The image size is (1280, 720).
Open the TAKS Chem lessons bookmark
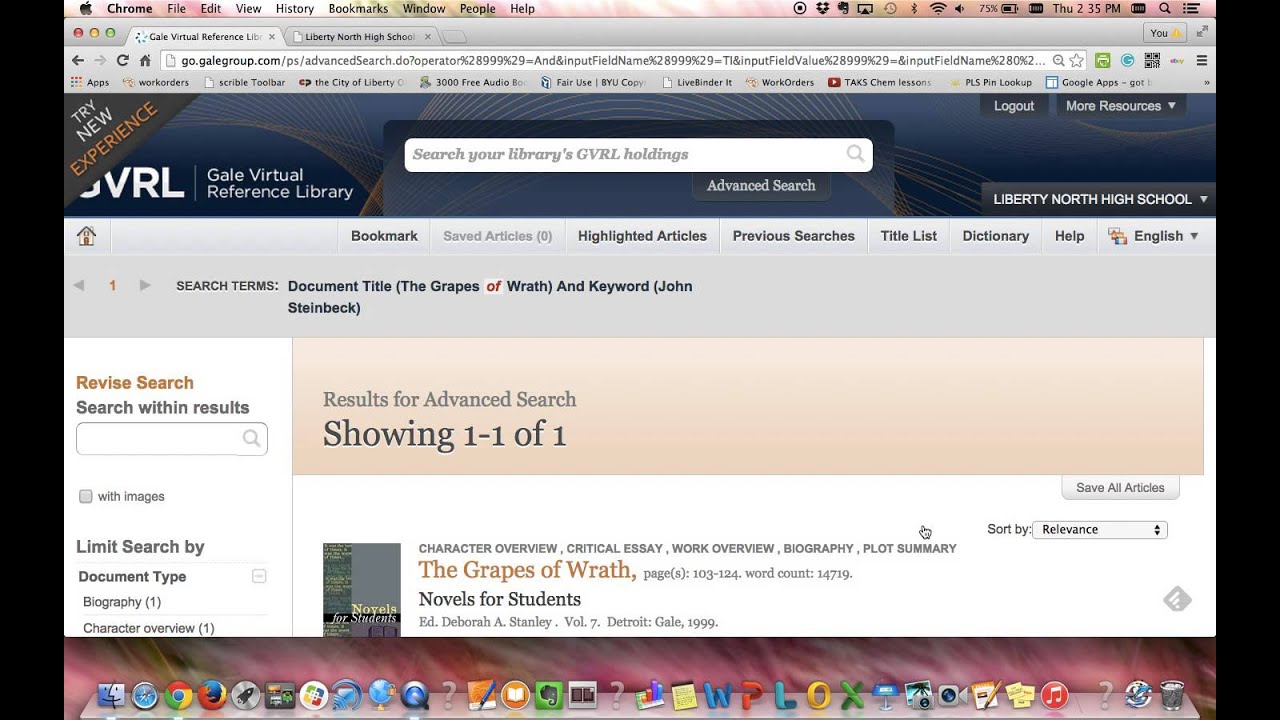click(880, 82)
